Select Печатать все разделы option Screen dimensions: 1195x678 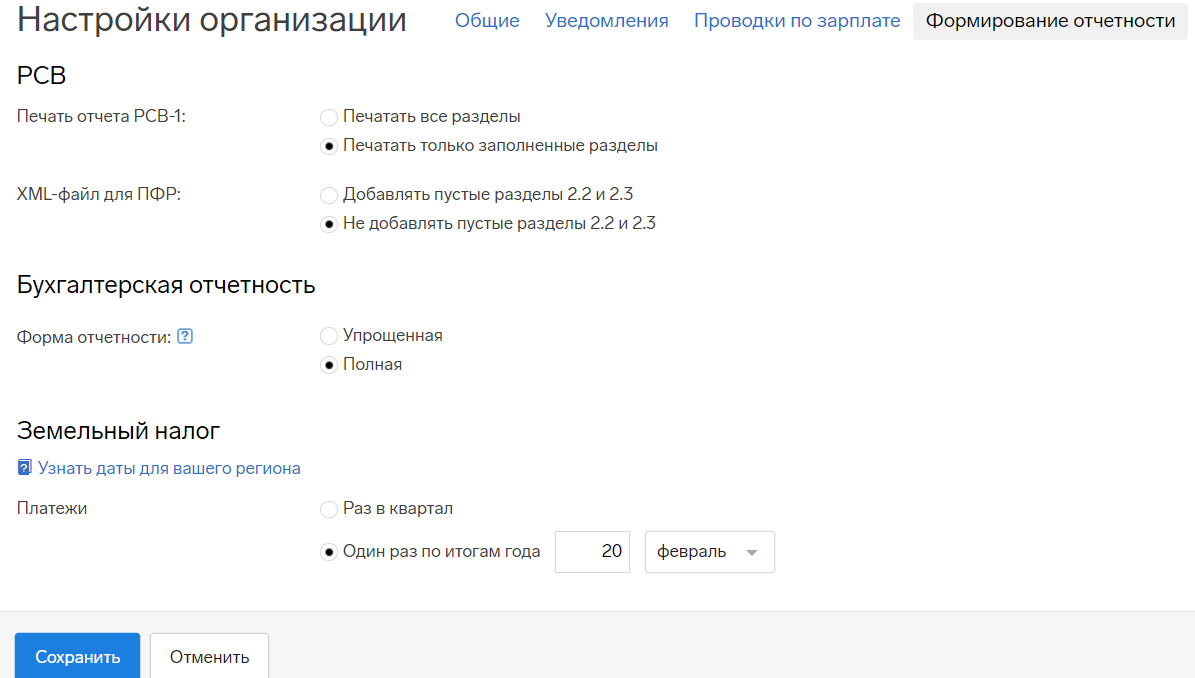328,117
